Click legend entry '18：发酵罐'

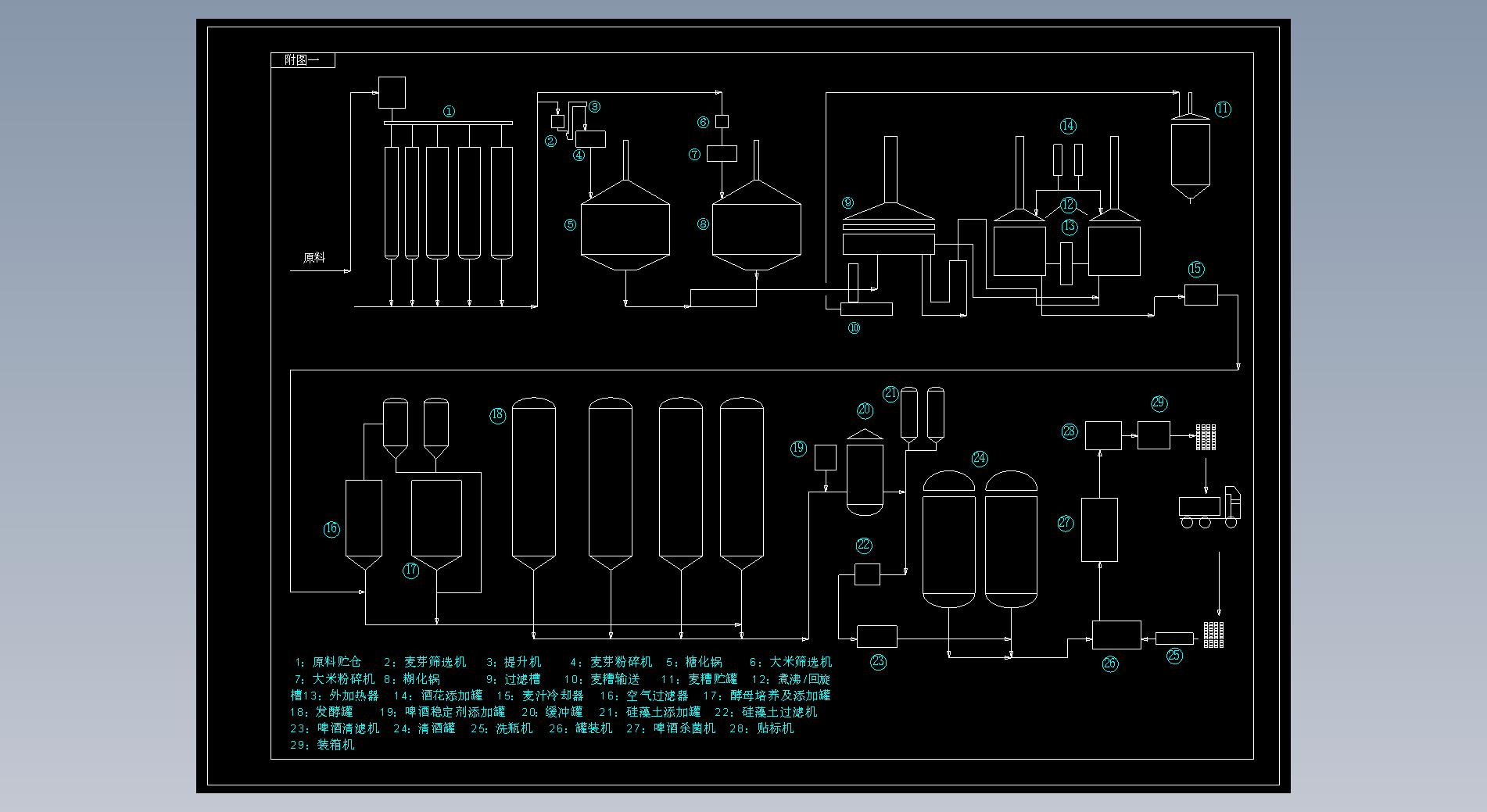pos(321,712)
